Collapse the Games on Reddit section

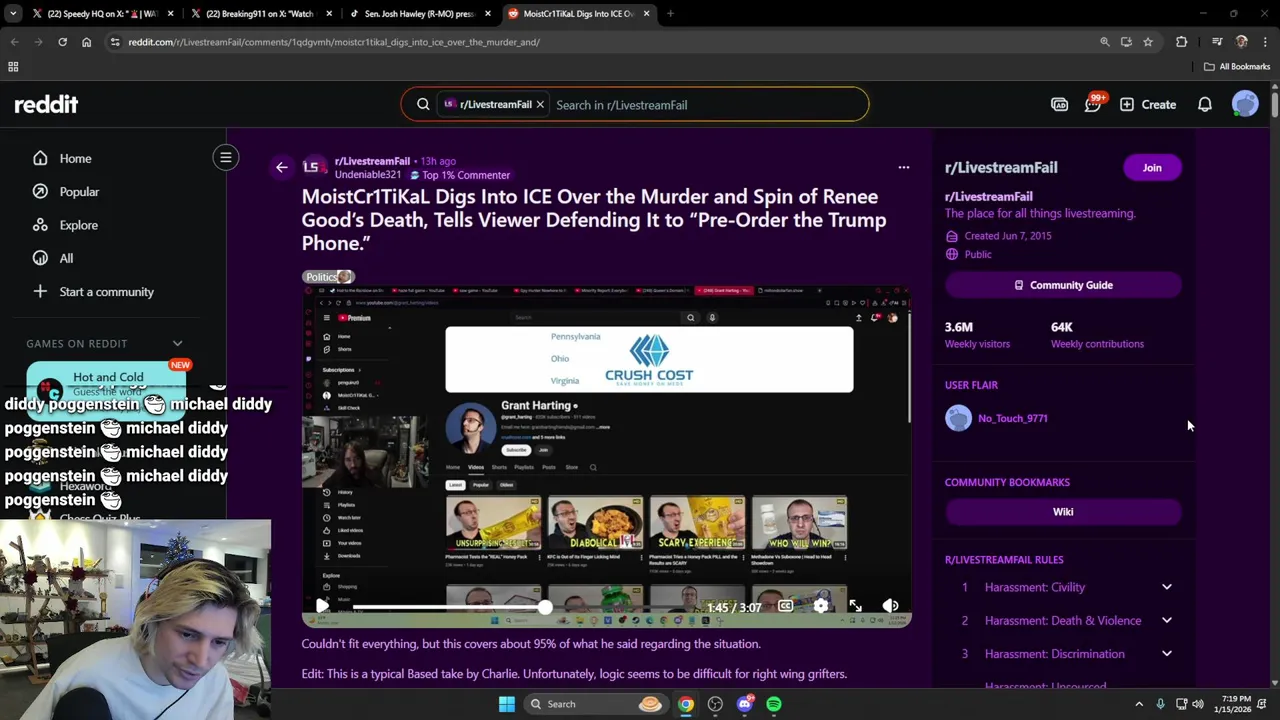(x=177, y=343)
